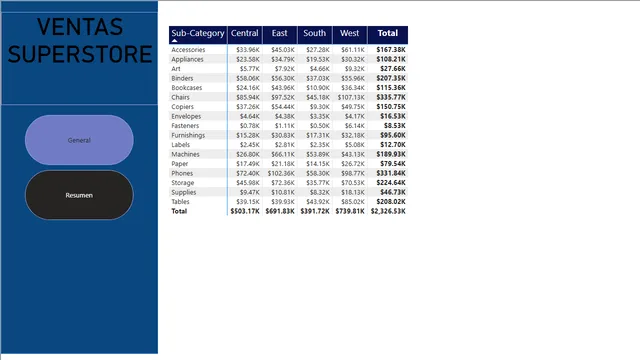Select the Labels row label
The width and height of the screenshot is (640, 360).
coord(180,145)
